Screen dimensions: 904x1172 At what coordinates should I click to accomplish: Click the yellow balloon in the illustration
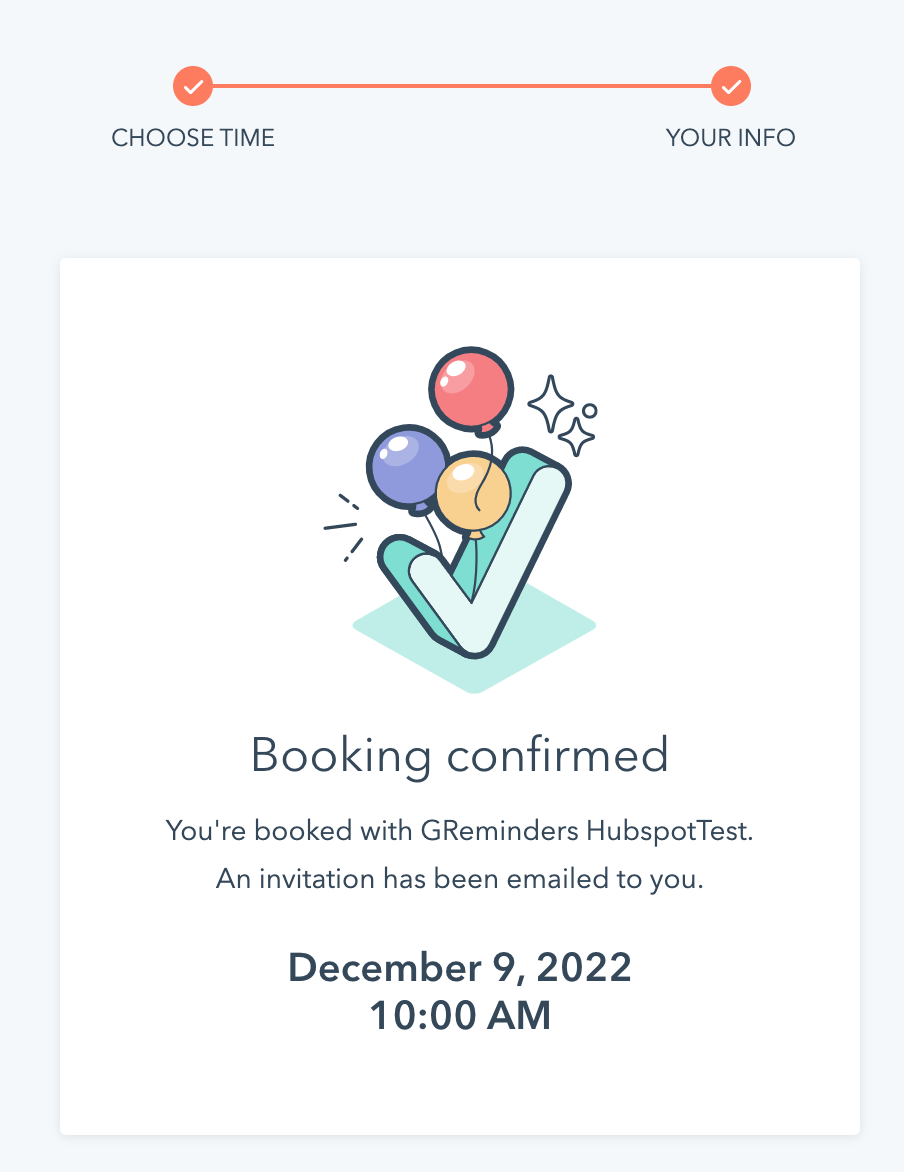[x=472, y=494]
